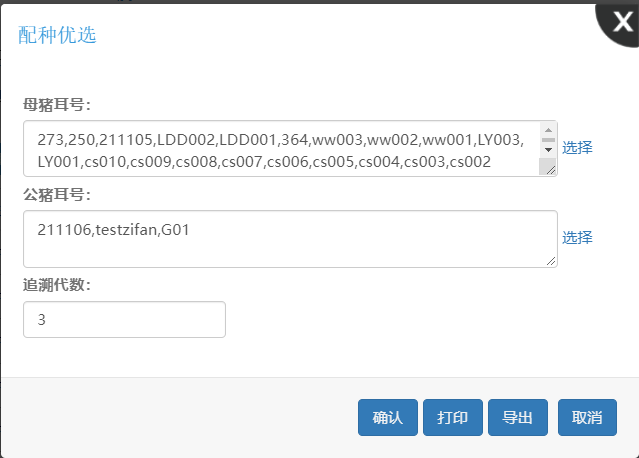The width and height of the screenshot is (639, 458).
Task: Click the 配种优选 dialog title
Action: pos(57,35)
